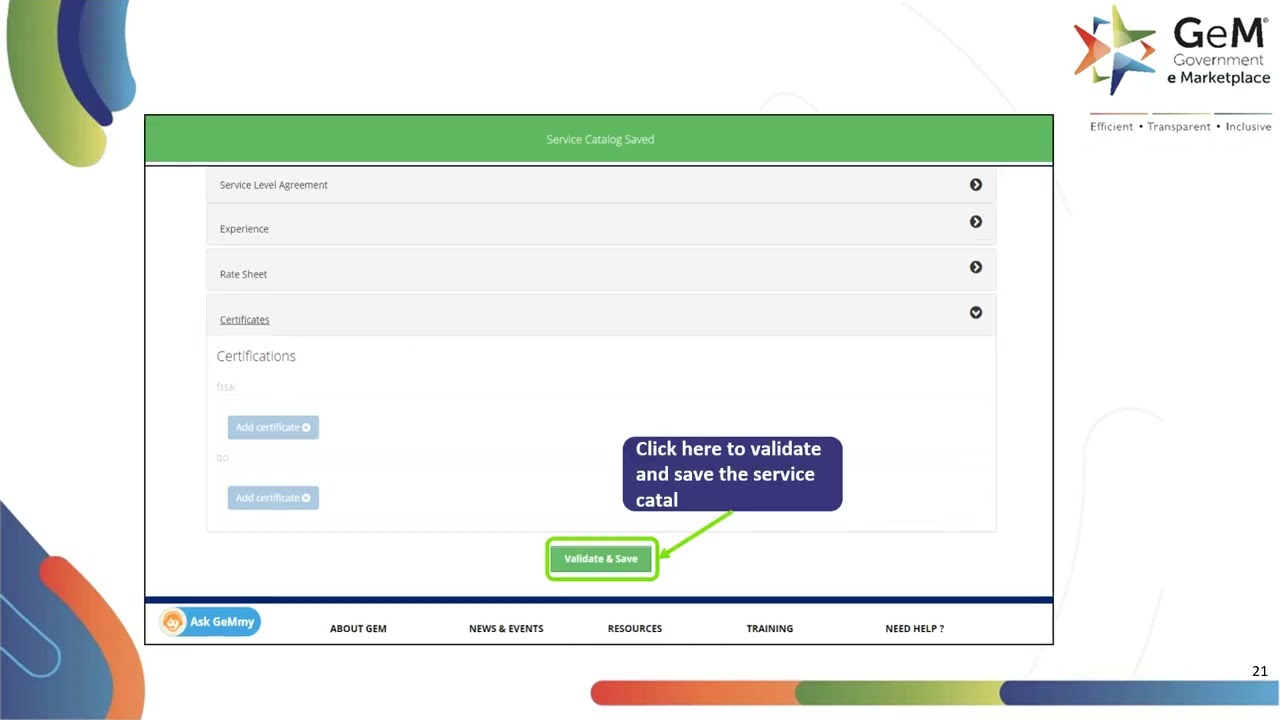Expand the Rate Sheet arrow icon
Viewport: 1280px width, 720px height.
(976, 267)
